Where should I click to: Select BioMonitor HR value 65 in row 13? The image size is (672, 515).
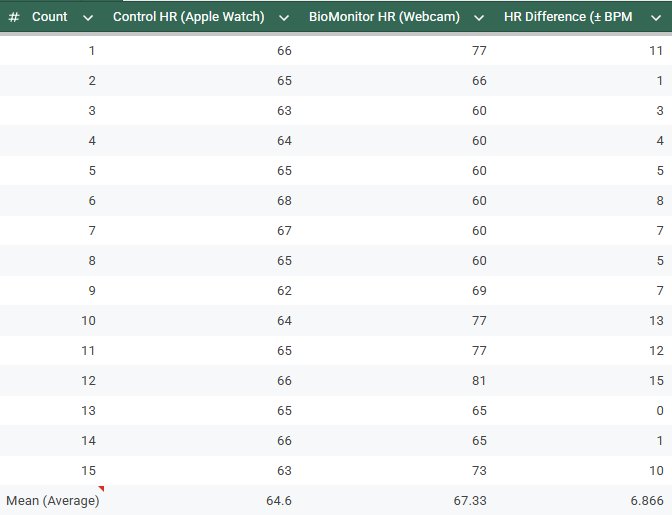coord(479,410)
